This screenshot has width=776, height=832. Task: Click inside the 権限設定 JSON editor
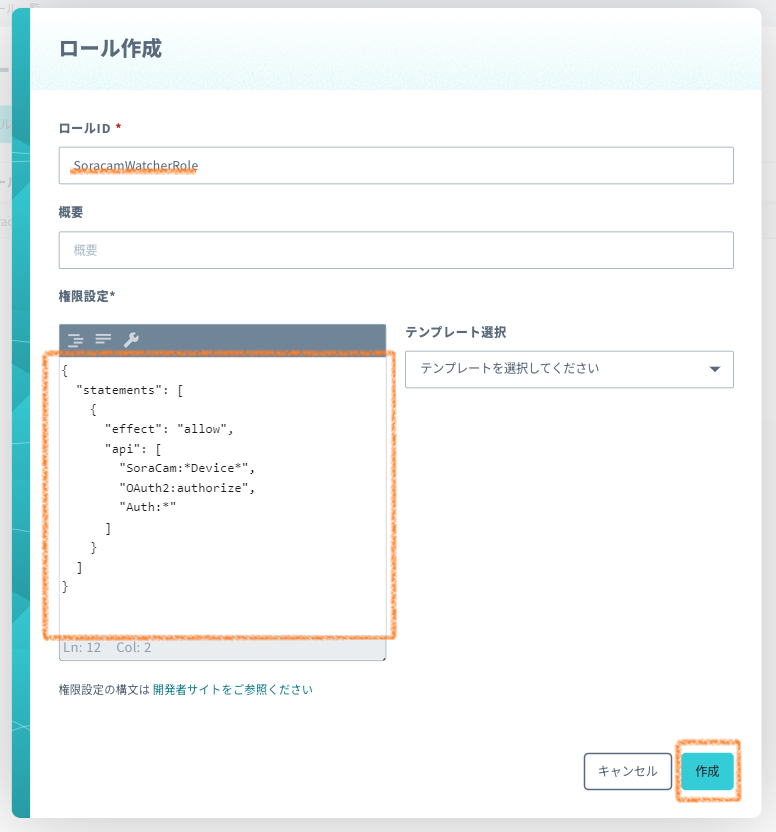pyautogui.click(x=222, y=496)
